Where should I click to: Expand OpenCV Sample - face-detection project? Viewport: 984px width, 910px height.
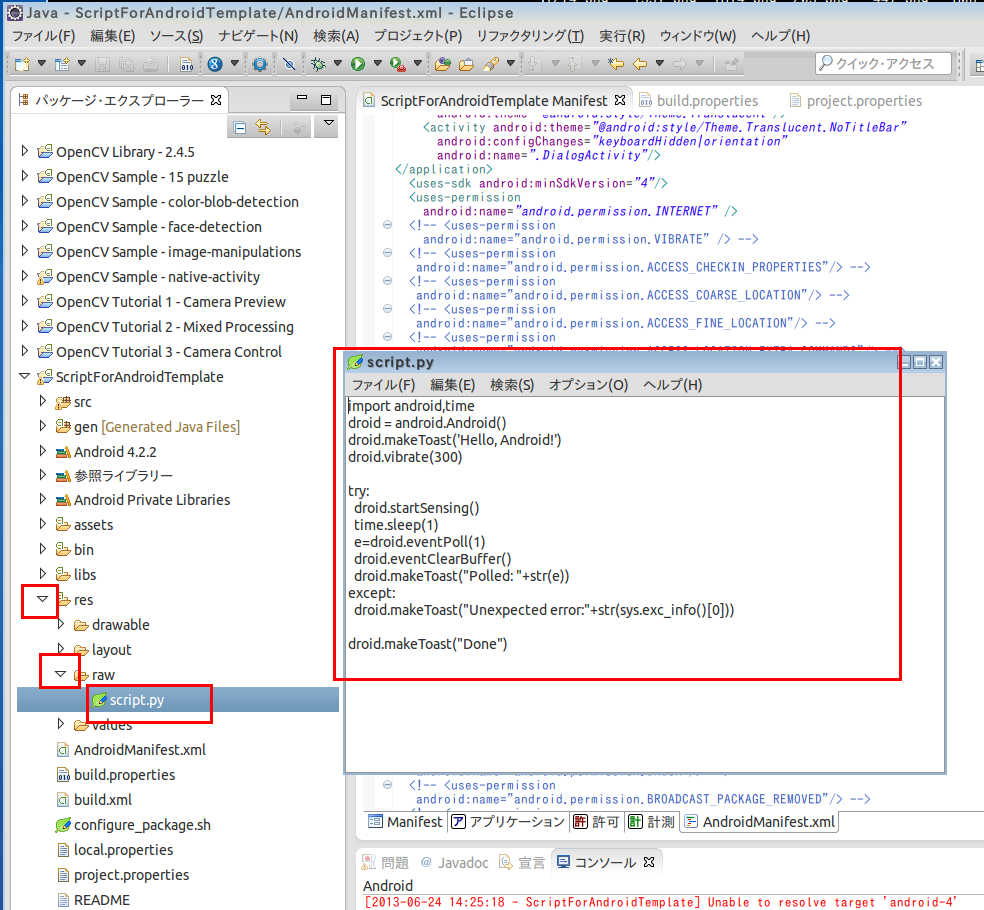tap(24, 226)
